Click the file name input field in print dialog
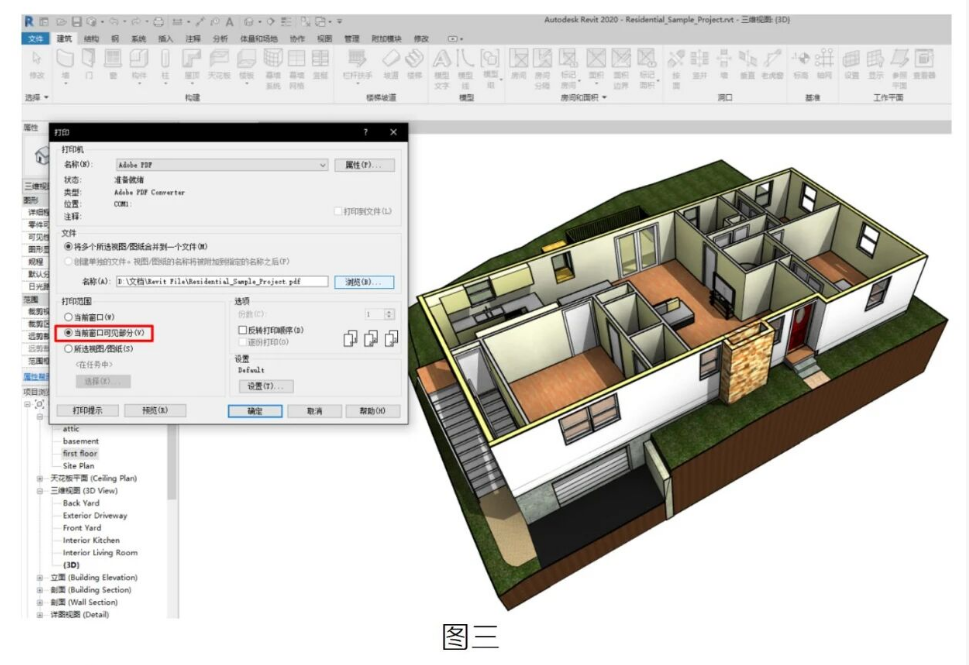Image resolution: width=969 pixels, height=665 pixels. point(222,281)
